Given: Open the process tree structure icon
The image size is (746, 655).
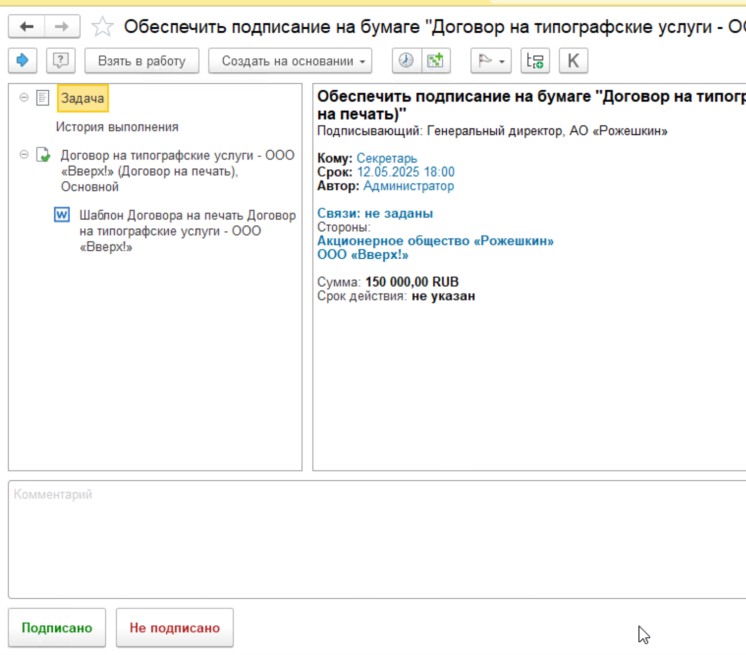Looking at the screenshot, I should click(x=536, y=61).
